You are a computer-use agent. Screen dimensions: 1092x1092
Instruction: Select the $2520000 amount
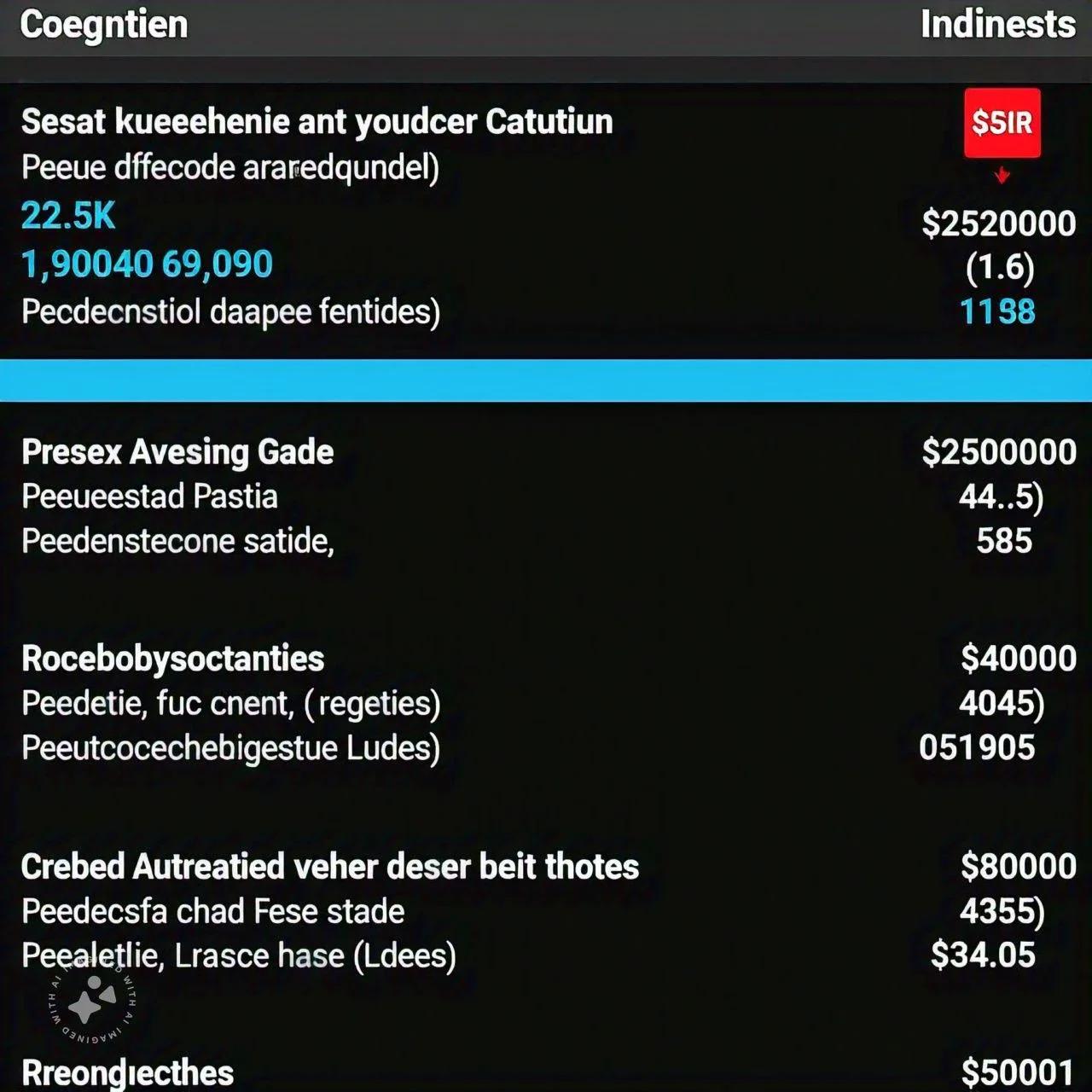pos(999,224)
